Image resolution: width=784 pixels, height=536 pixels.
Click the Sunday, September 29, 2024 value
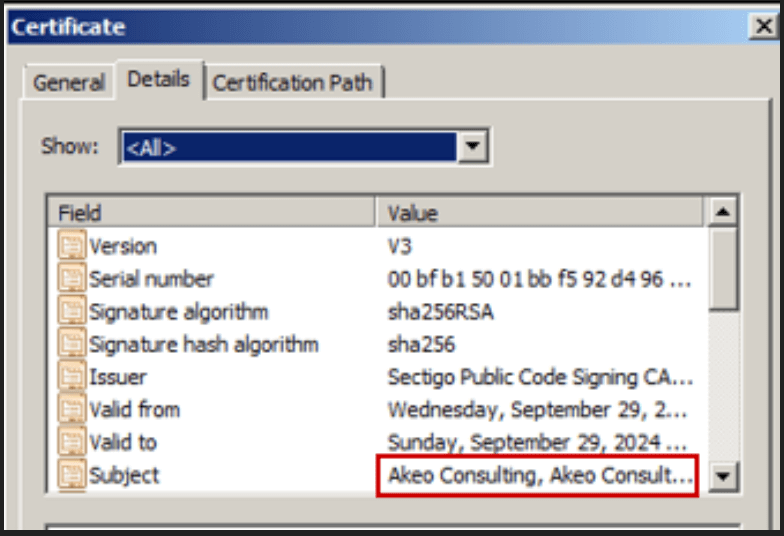(x=538, y=442)
